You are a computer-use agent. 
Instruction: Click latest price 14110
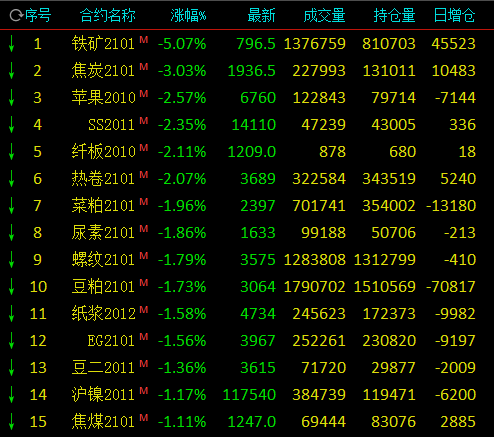pyautogui.click(x=254, y=125)
